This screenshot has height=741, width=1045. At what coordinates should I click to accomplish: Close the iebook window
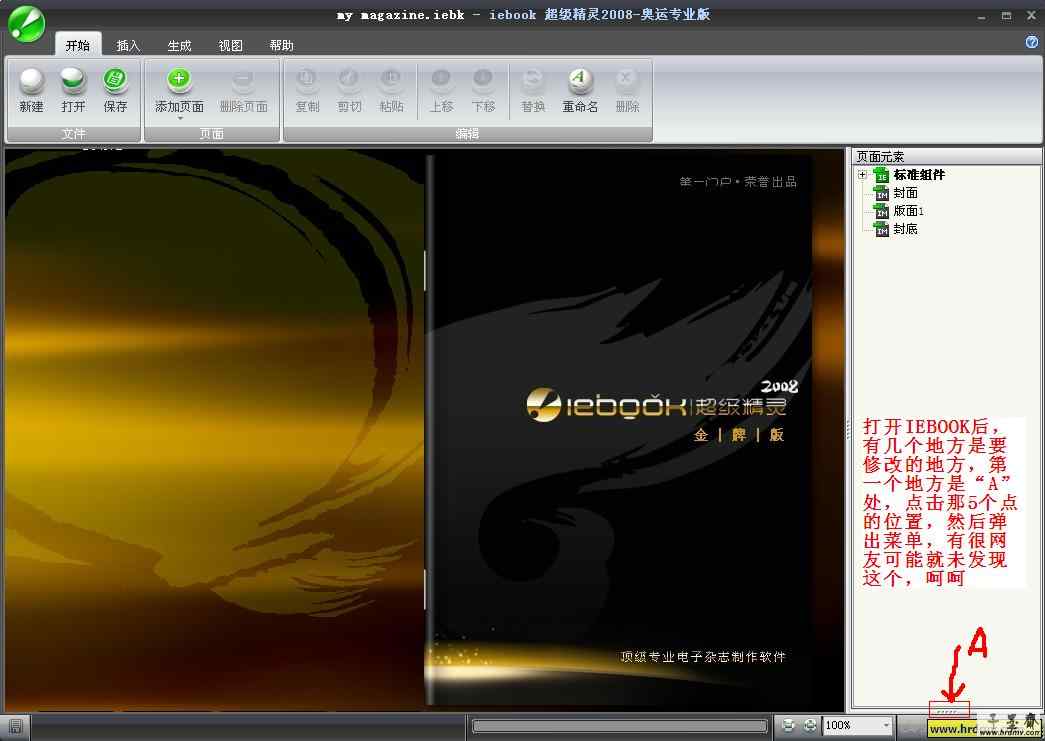click(1030, 15)
